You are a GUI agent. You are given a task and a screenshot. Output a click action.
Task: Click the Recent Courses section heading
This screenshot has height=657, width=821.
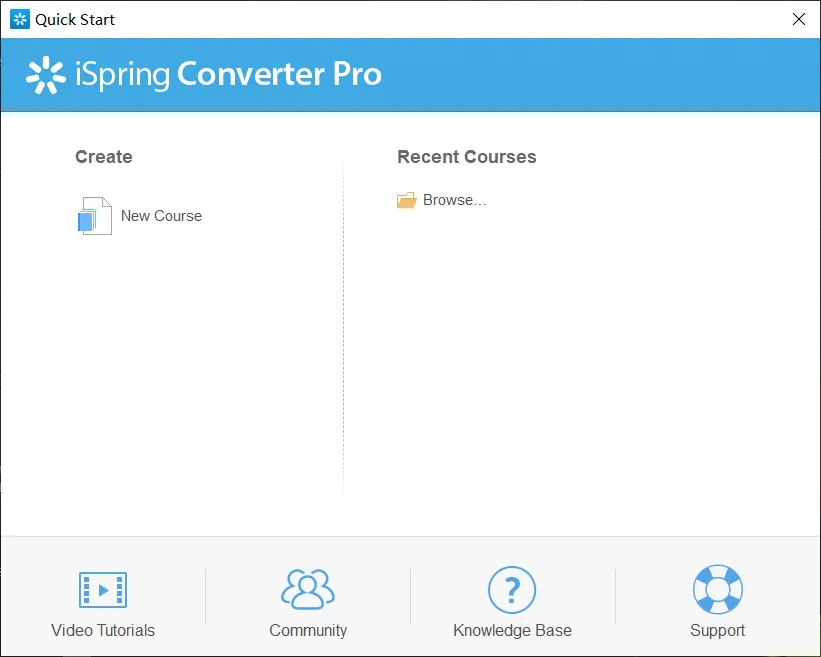point(466,157)
